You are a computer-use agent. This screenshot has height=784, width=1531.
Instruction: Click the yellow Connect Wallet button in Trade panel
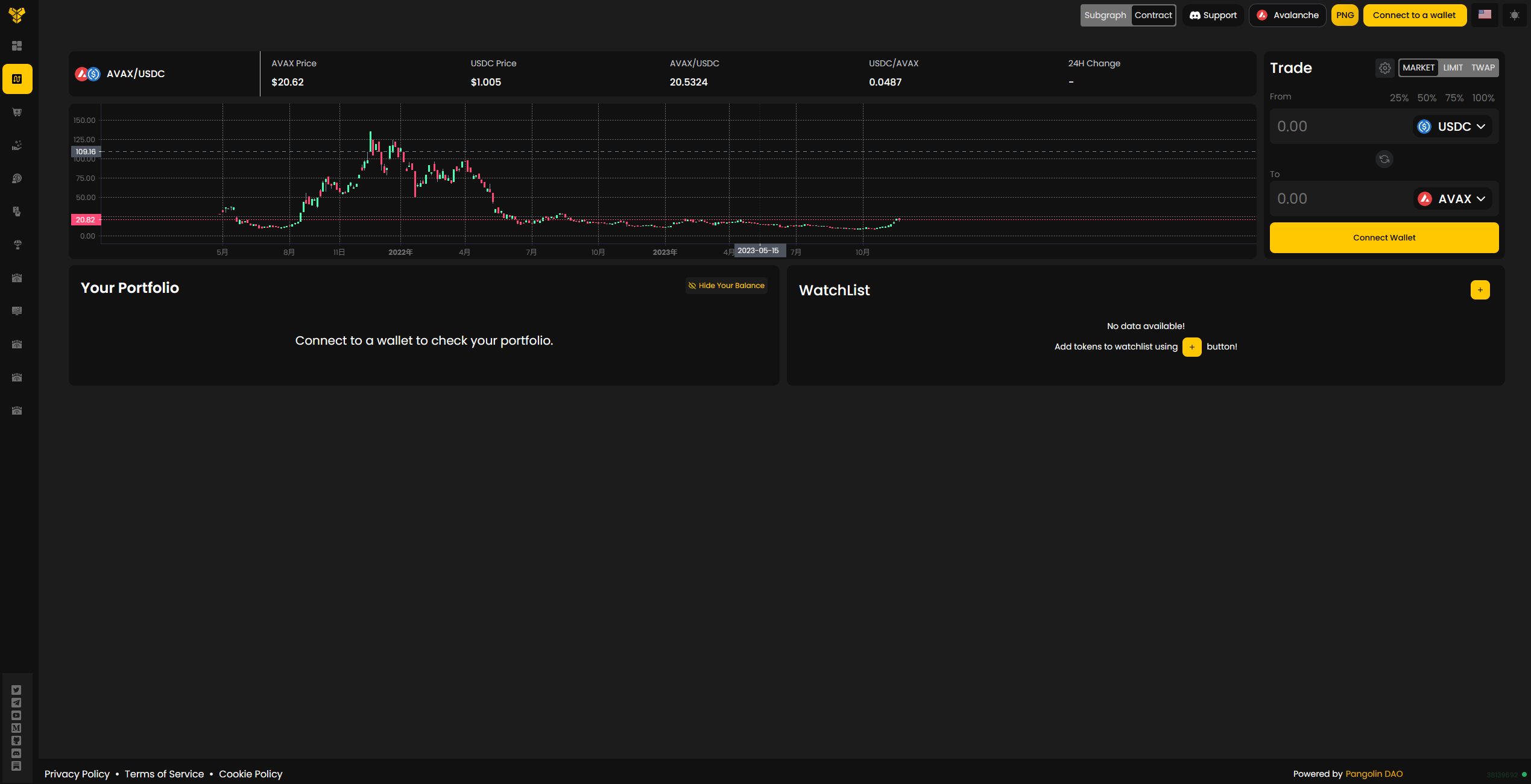point(1384,237)
